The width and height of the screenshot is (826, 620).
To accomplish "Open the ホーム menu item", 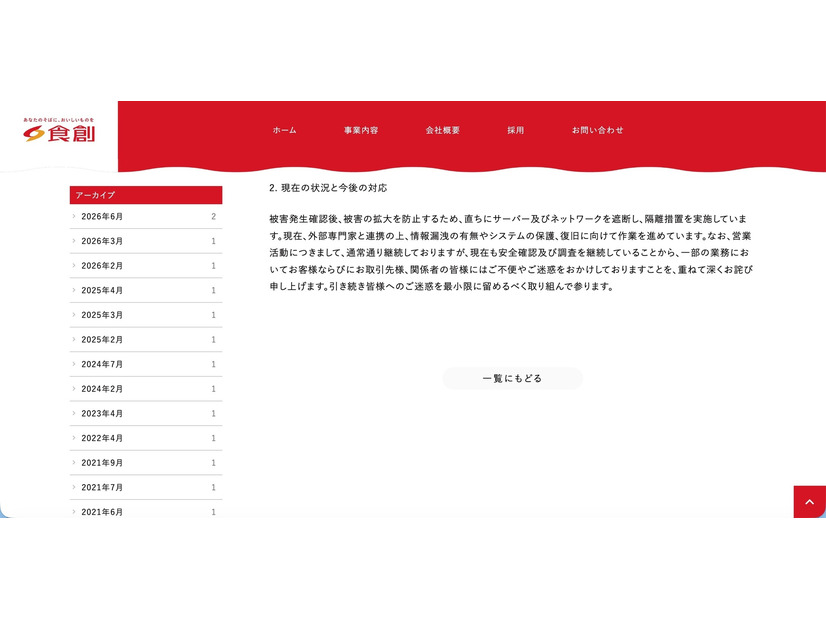I will pyautogui.click(x=284, y=130).
